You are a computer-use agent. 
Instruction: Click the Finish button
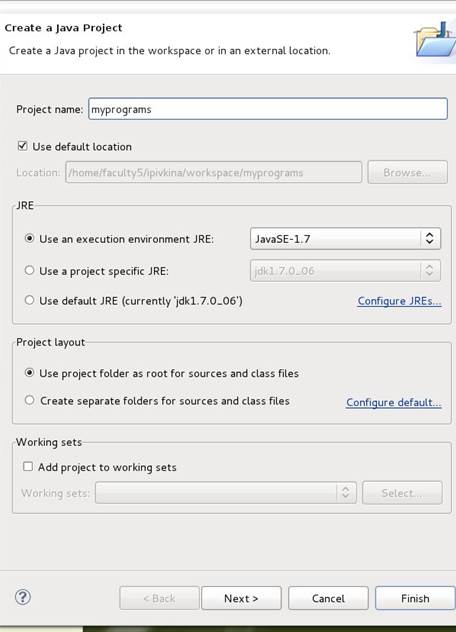pos(415,598)
